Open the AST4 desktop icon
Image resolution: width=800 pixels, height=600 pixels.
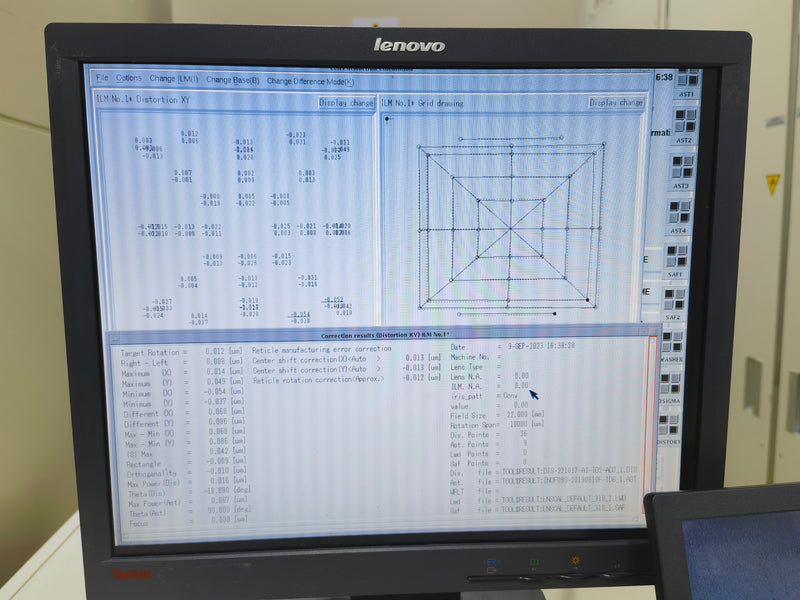pyautogui.click(x=679, y=217)
